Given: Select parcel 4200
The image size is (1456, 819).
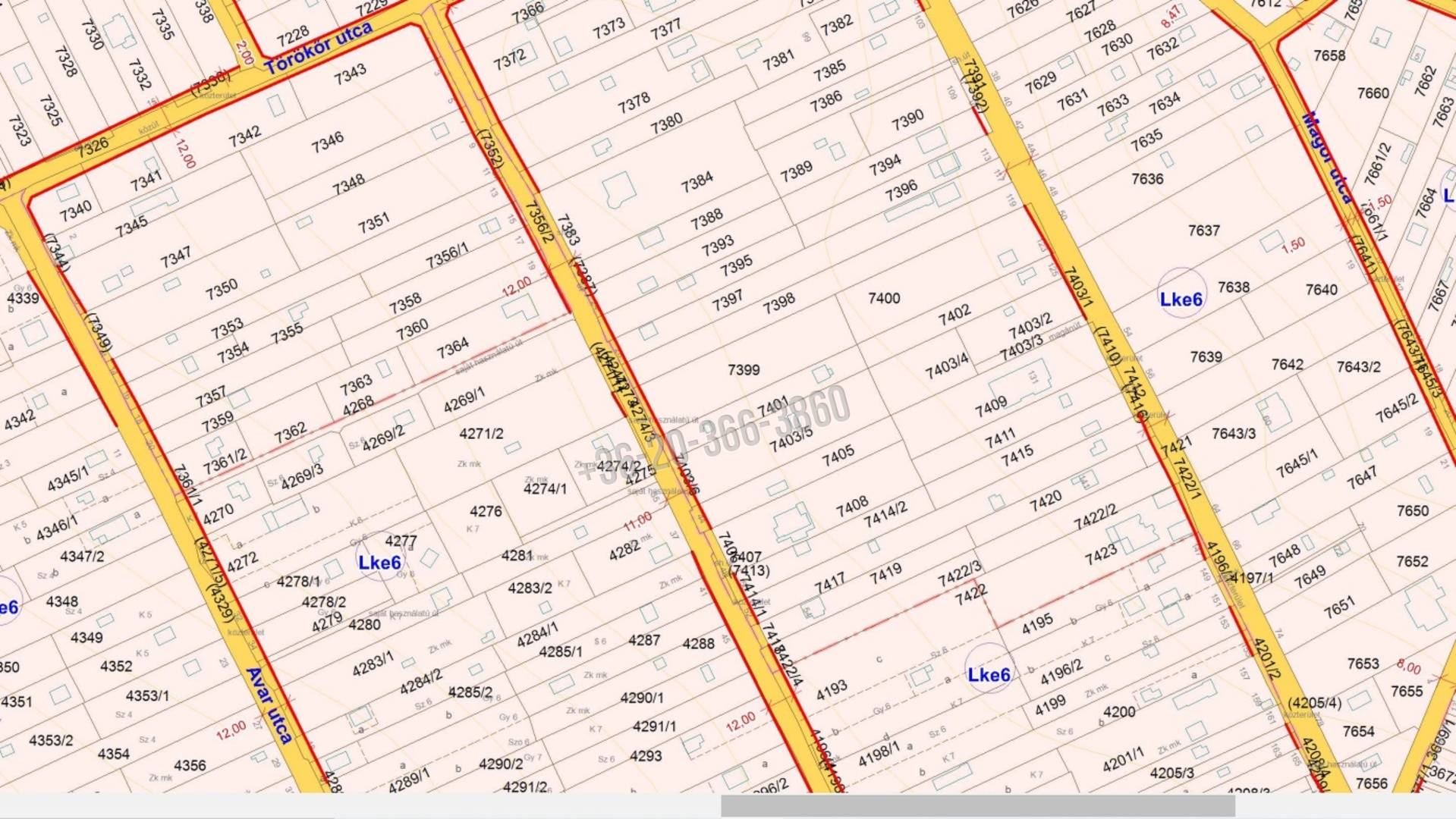Looking at the screenshot, I should 1119,712.
